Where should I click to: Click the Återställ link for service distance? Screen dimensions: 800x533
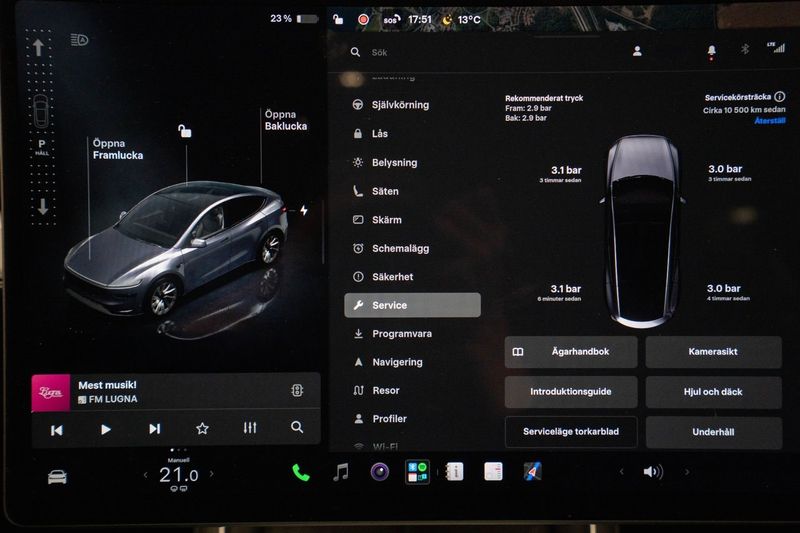[x=770, y=121]
